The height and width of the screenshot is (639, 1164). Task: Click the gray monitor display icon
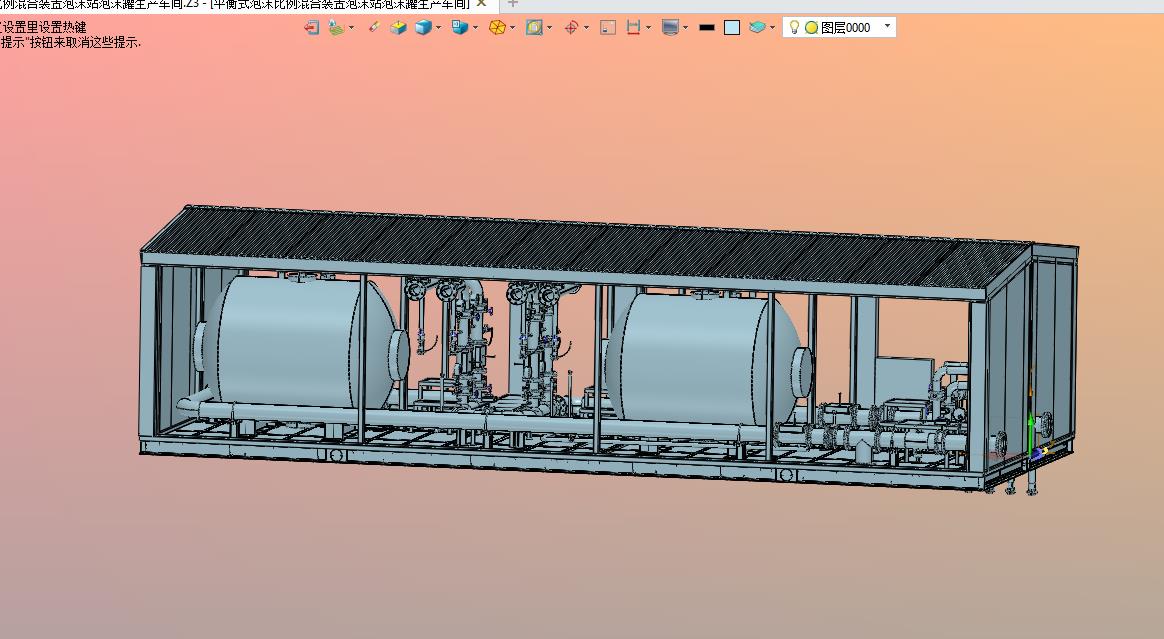pos(670,27)
